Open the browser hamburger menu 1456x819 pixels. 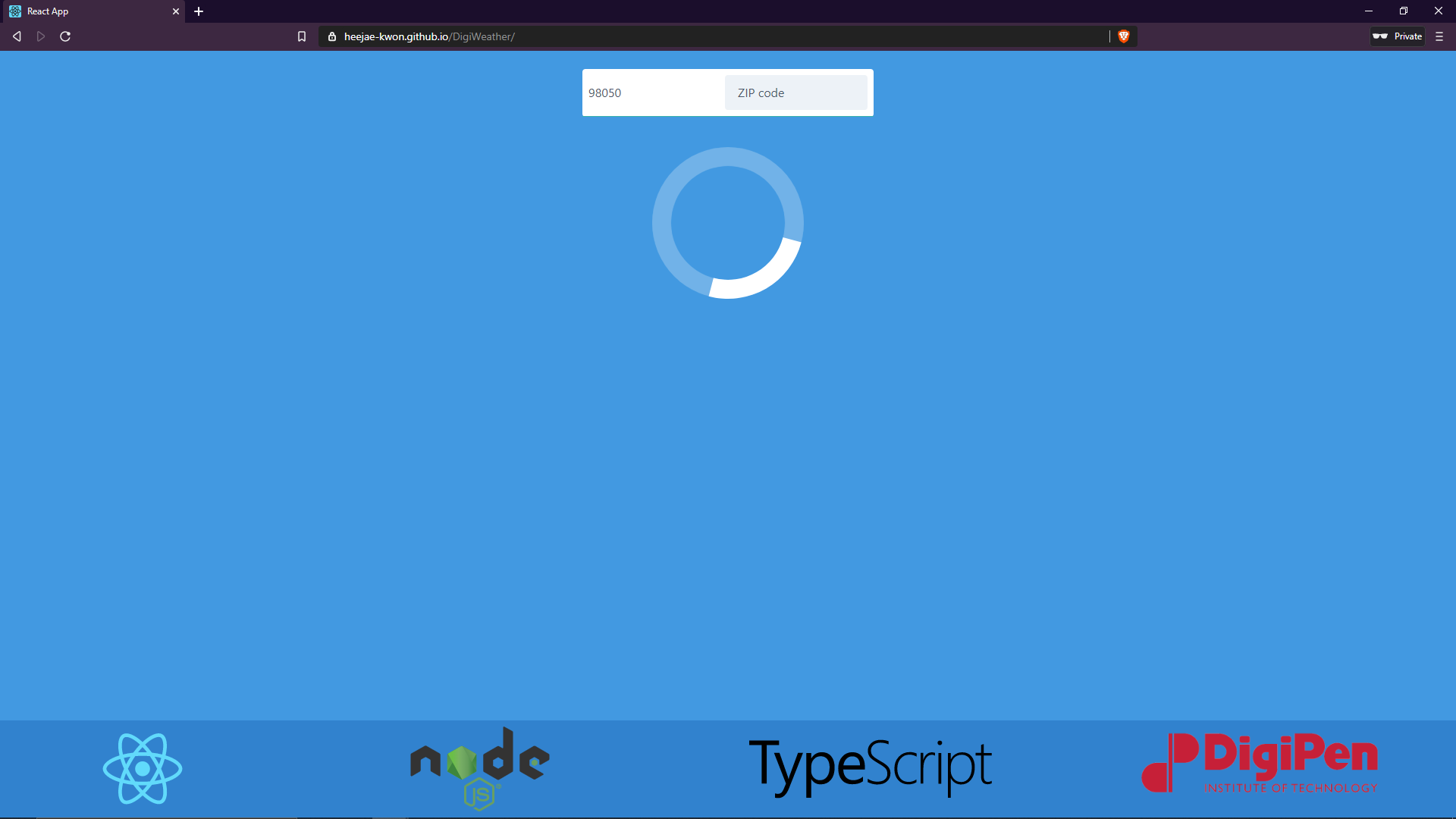(x=1439, y=36)
